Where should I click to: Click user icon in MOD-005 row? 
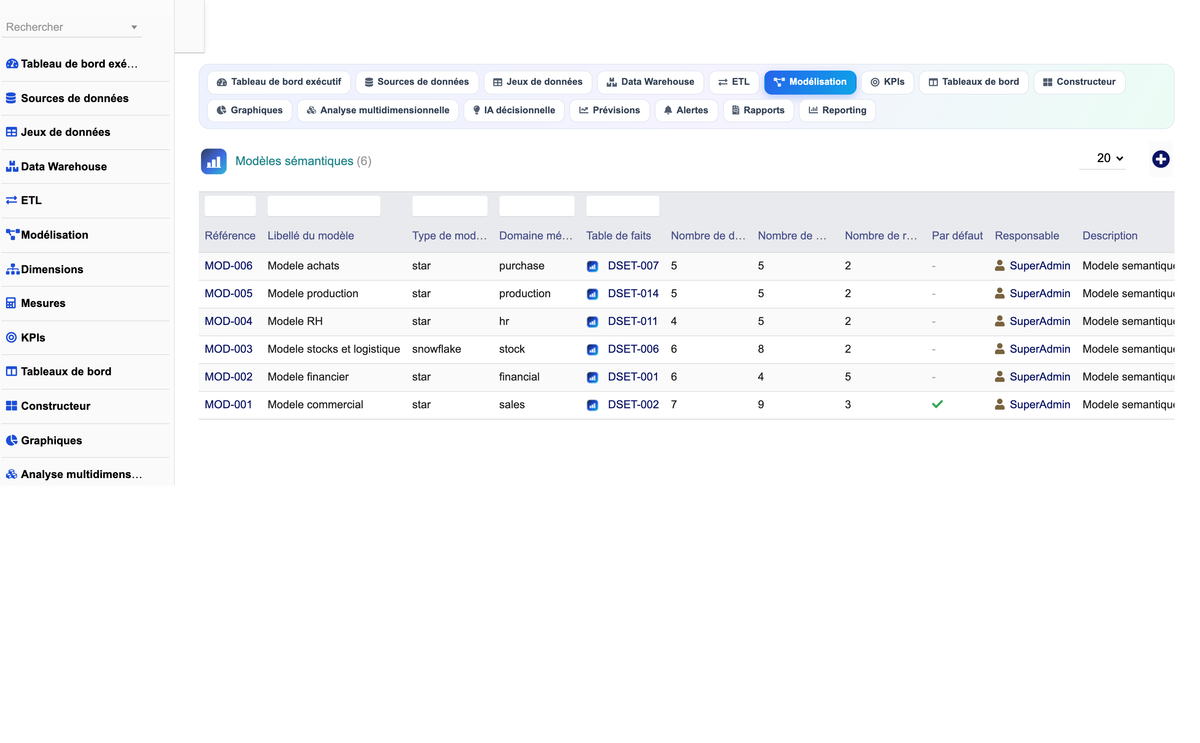point(1000,294)
